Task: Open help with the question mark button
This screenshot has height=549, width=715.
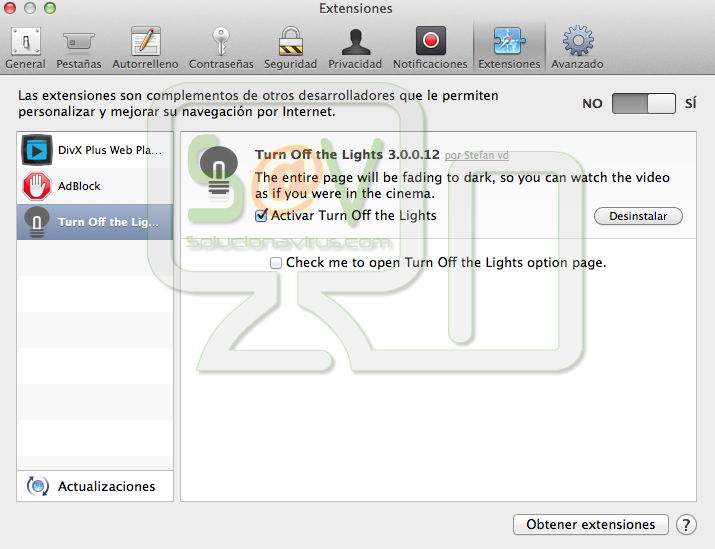Action: (x=686, y=524)
